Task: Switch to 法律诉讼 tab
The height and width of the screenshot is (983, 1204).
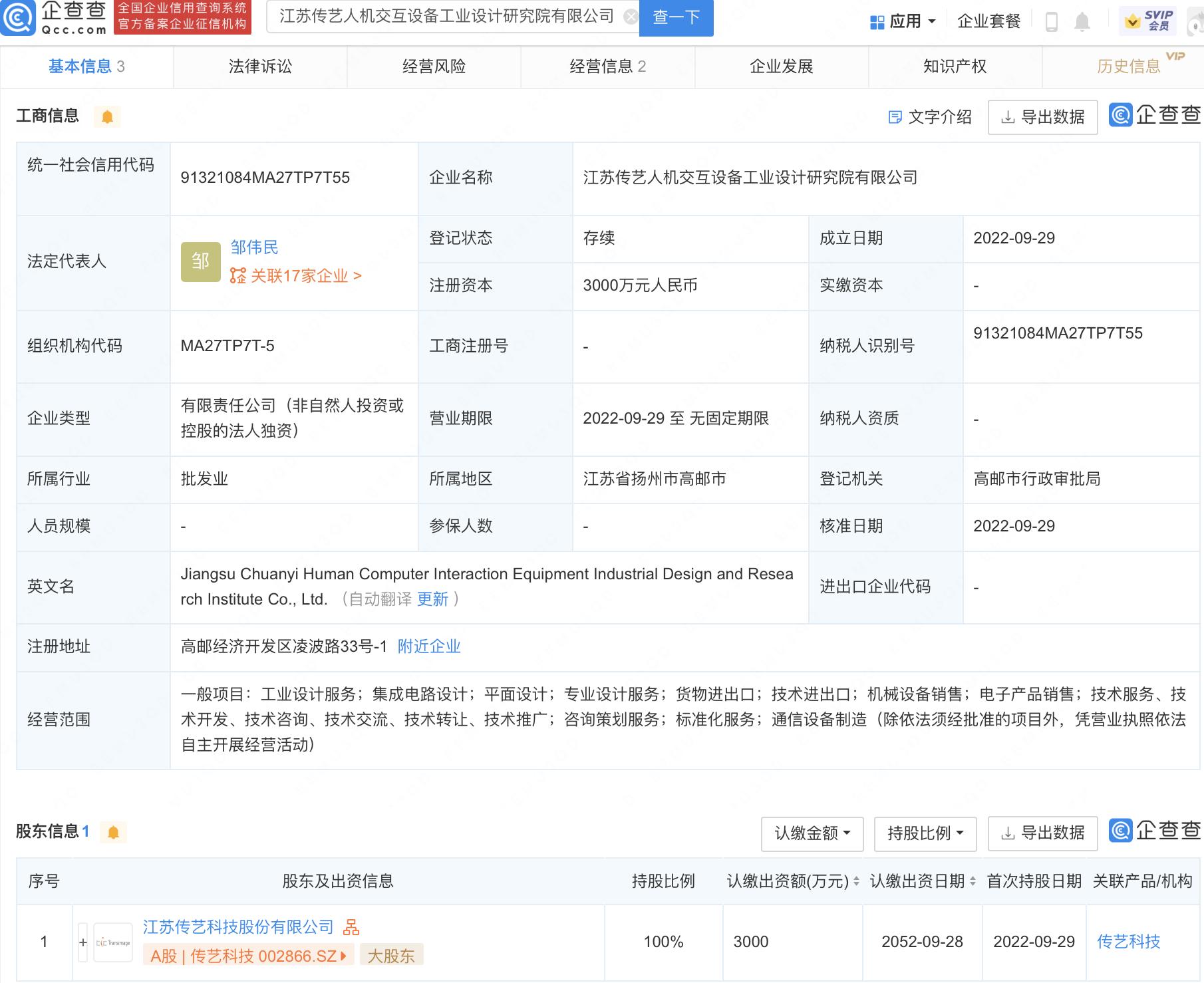Action: click(260, 67)
